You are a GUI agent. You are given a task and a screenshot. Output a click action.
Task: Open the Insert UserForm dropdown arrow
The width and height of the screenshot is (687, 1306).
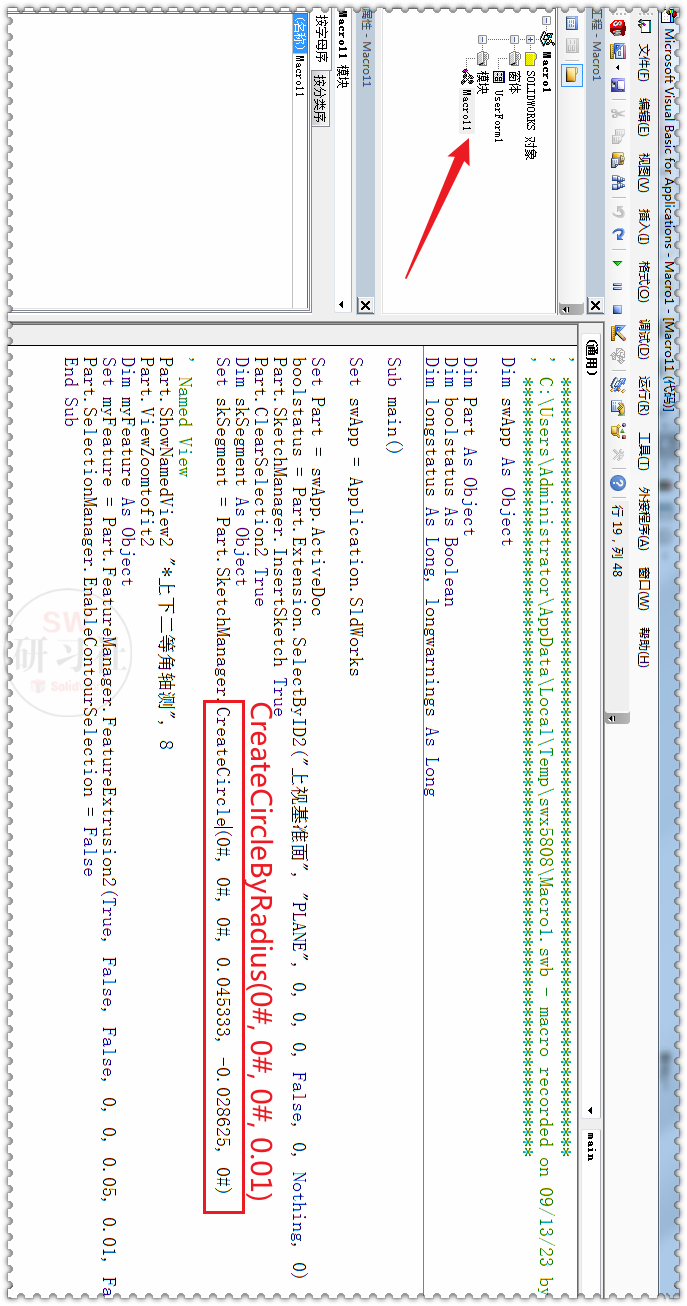618,67
